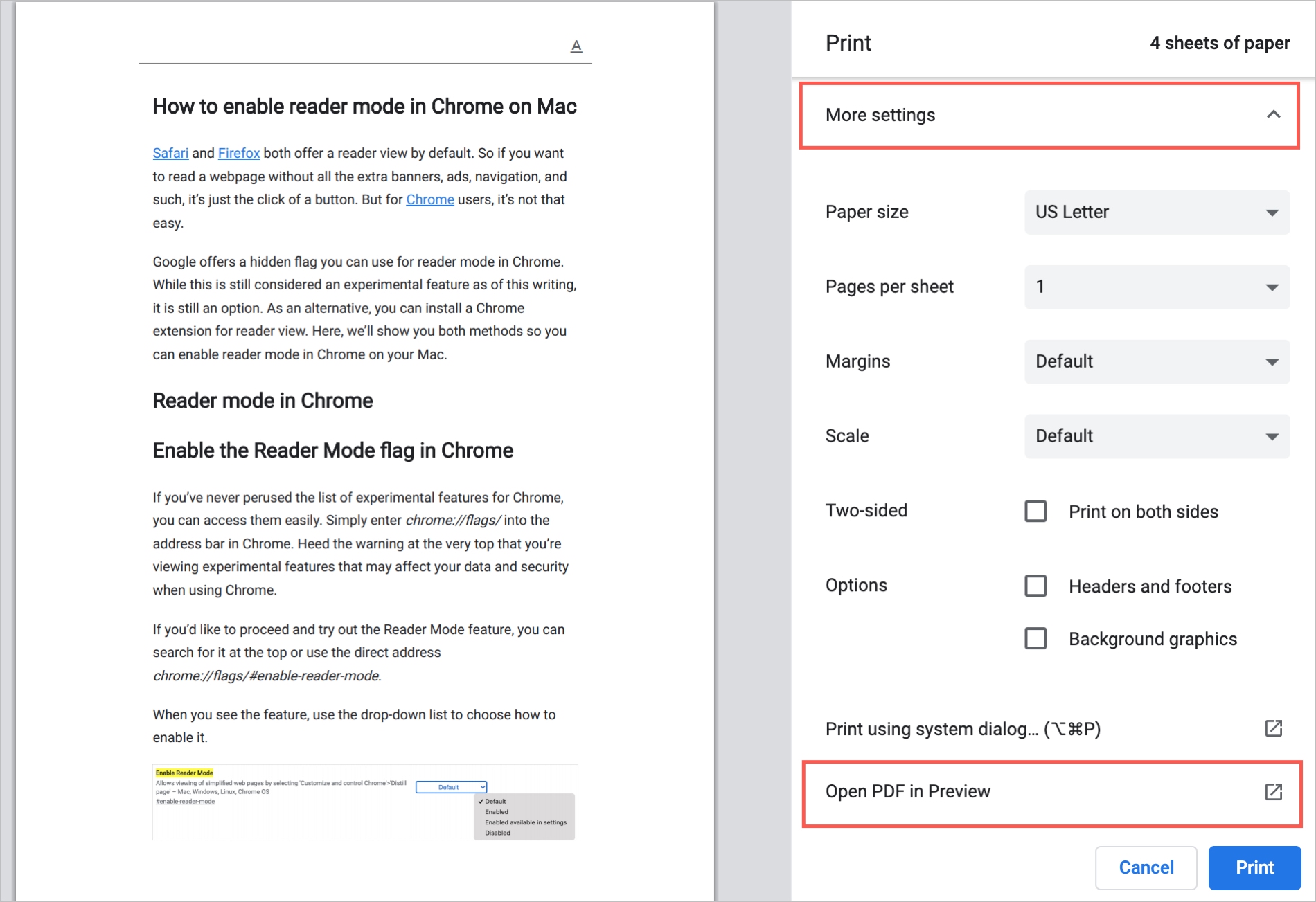Toggle the Headers and footers checkbox
This screenshot has height=902, width=1316.
point(1035,586)
